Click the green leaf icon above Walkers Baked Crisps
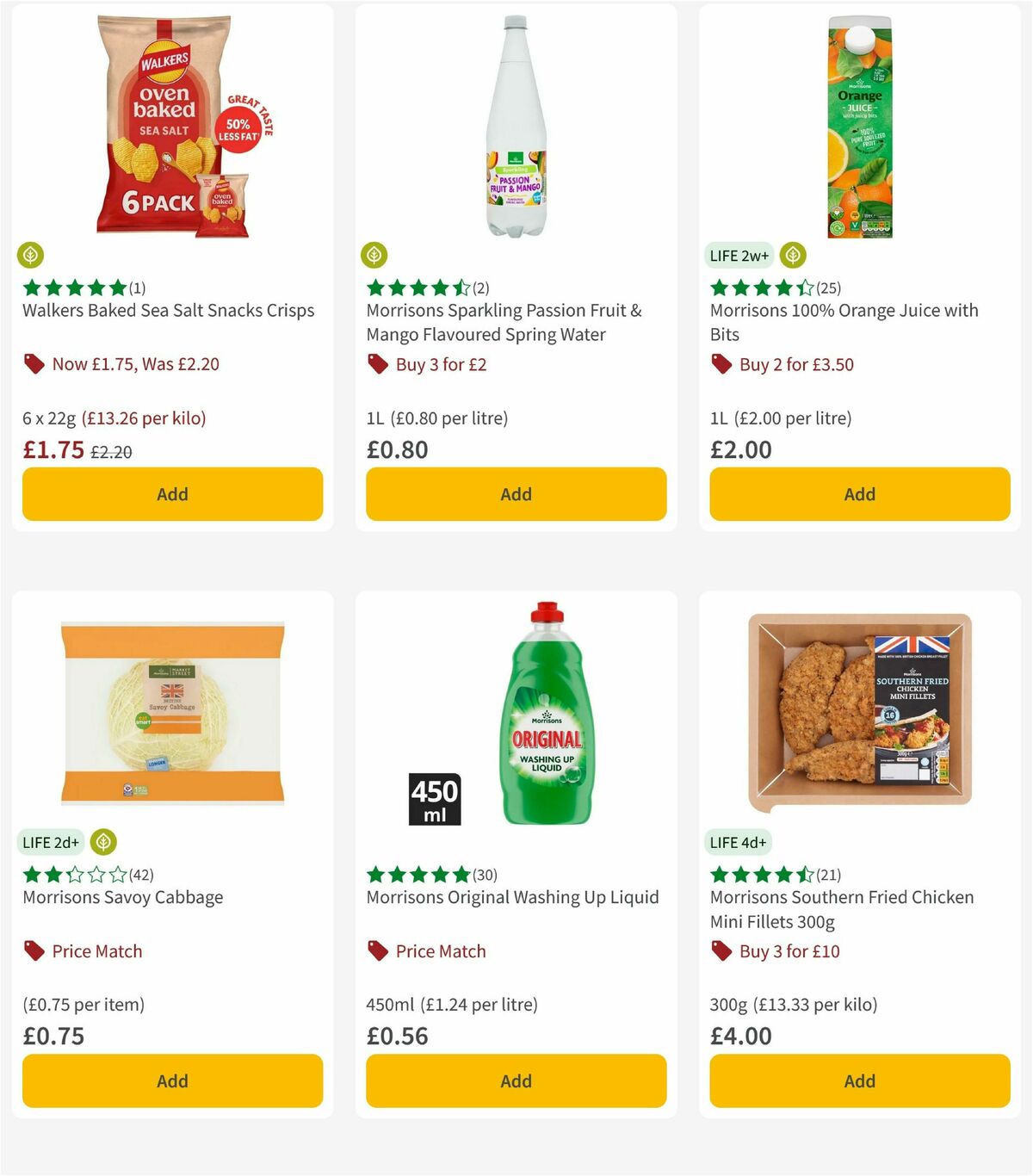 pyautogui.click(x=31, y=256)
